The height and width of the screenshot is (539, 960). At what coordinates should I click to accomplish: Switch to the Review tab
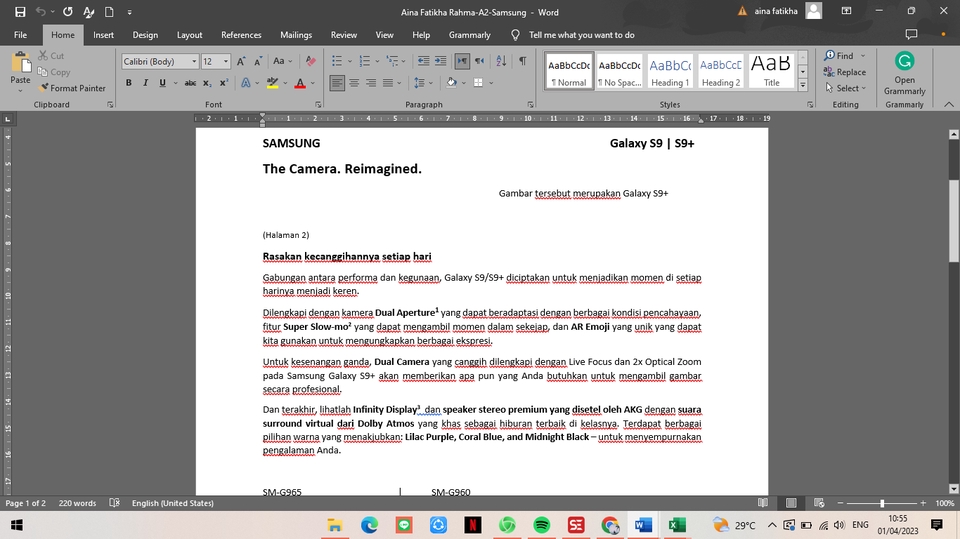(343, 35)
